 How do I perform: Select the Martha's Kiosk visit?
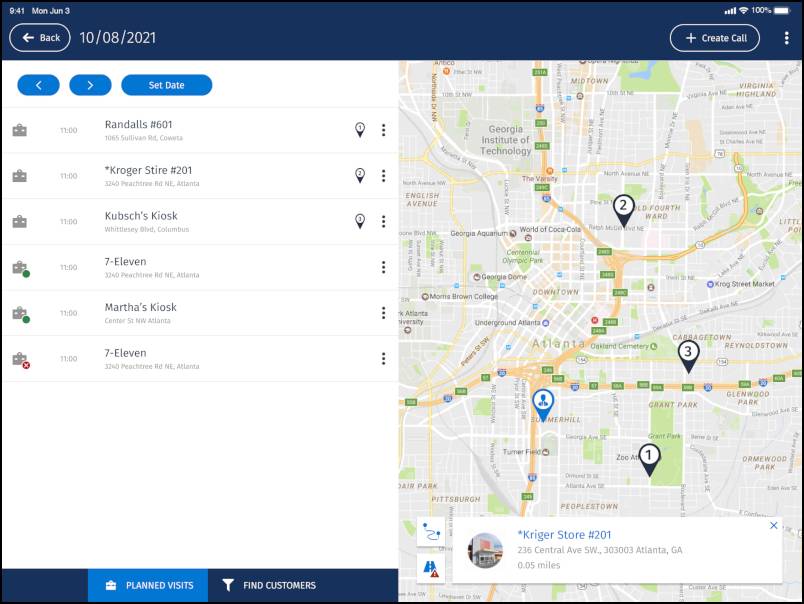tap(200, 313)
